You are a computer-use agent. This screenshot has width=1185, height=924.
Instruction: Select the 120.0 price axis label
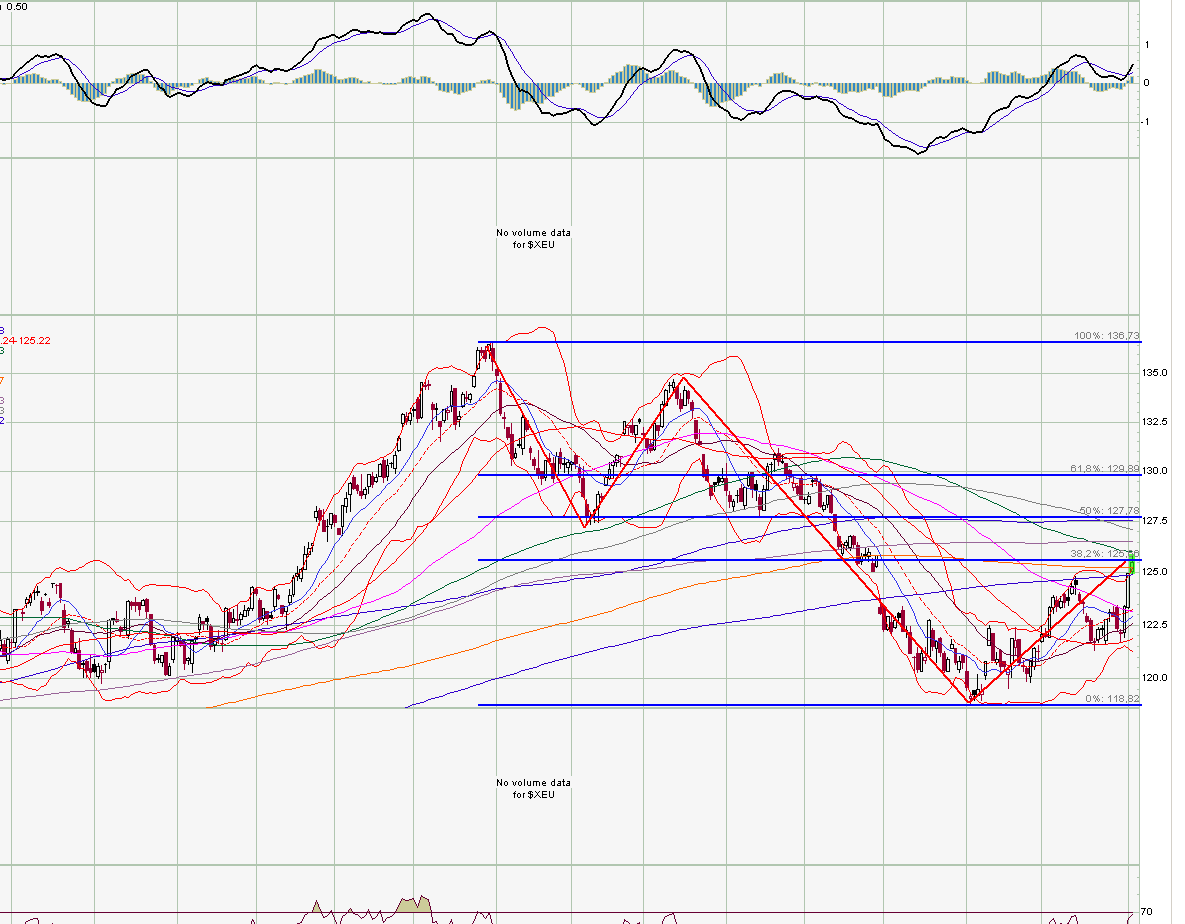(1154, 678)
